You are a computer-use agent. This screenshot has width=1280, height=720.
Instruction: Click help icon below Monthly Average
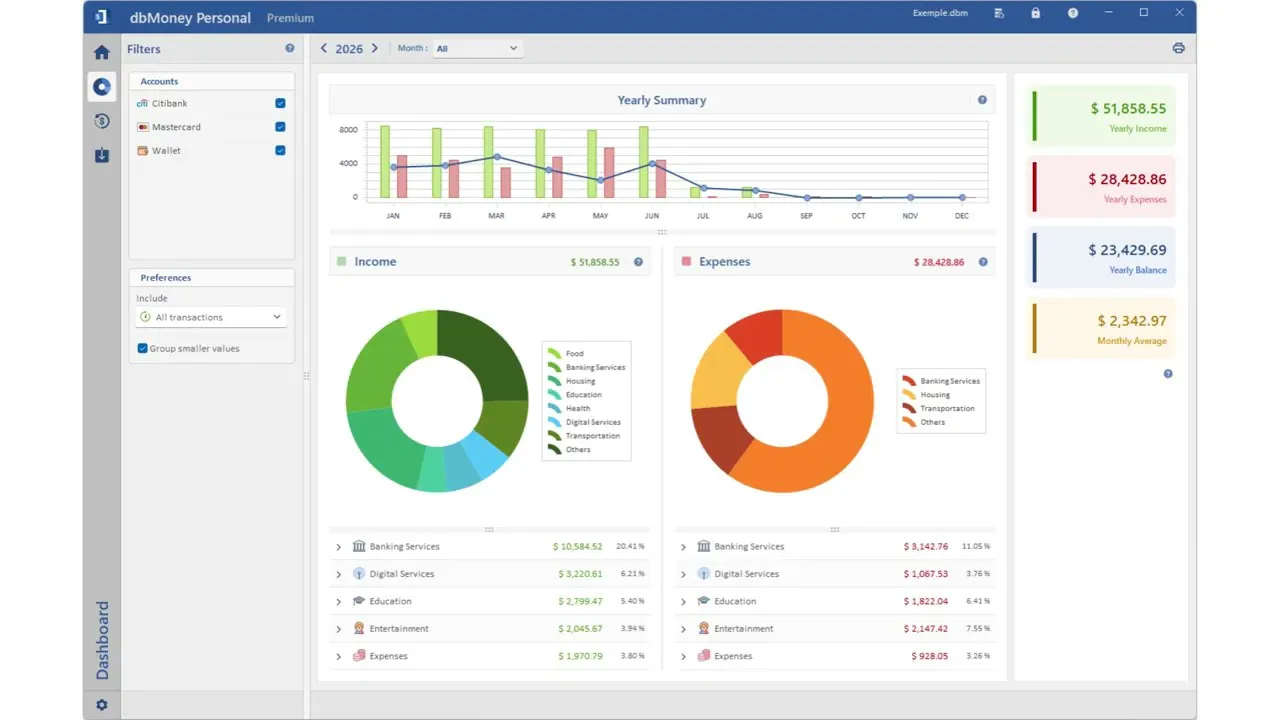[1168, 374]
